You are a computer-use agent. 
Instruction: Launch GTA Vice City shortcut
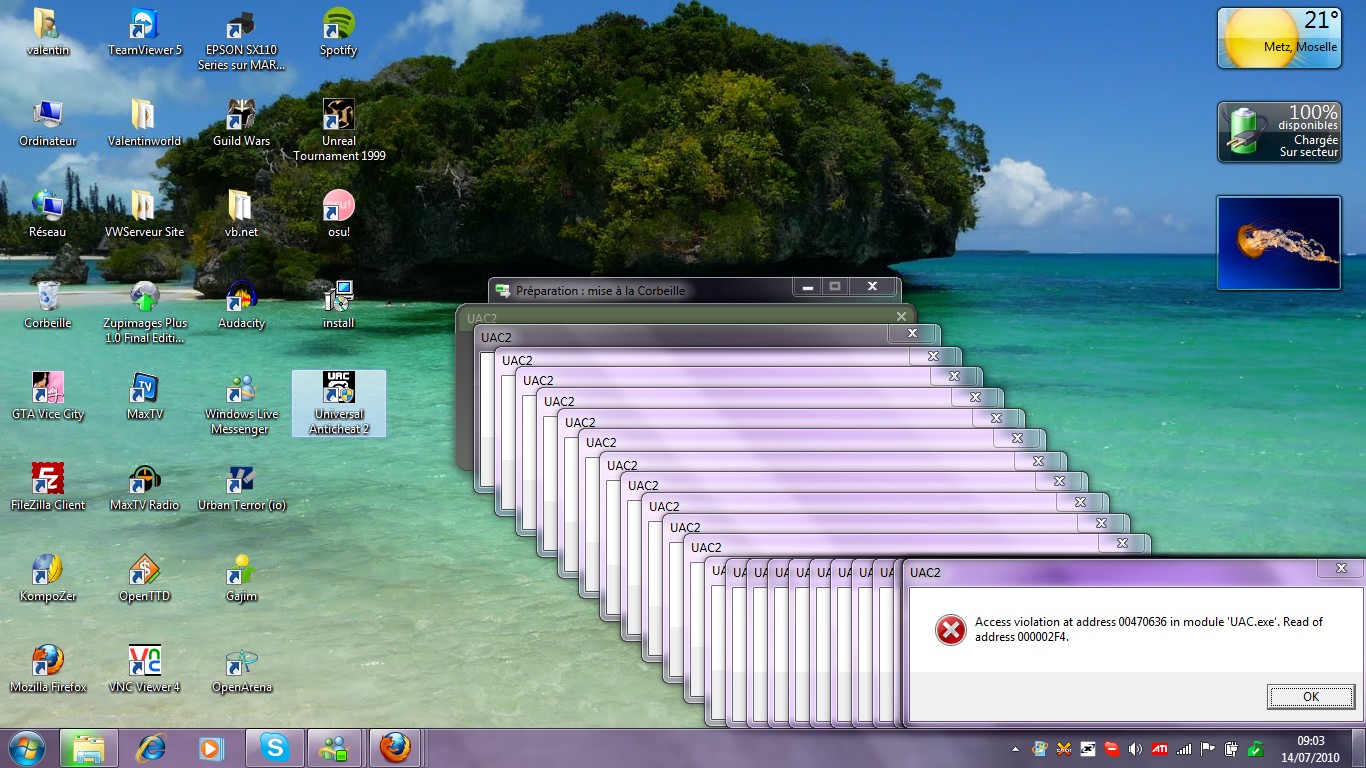click(x=47, y=396)
